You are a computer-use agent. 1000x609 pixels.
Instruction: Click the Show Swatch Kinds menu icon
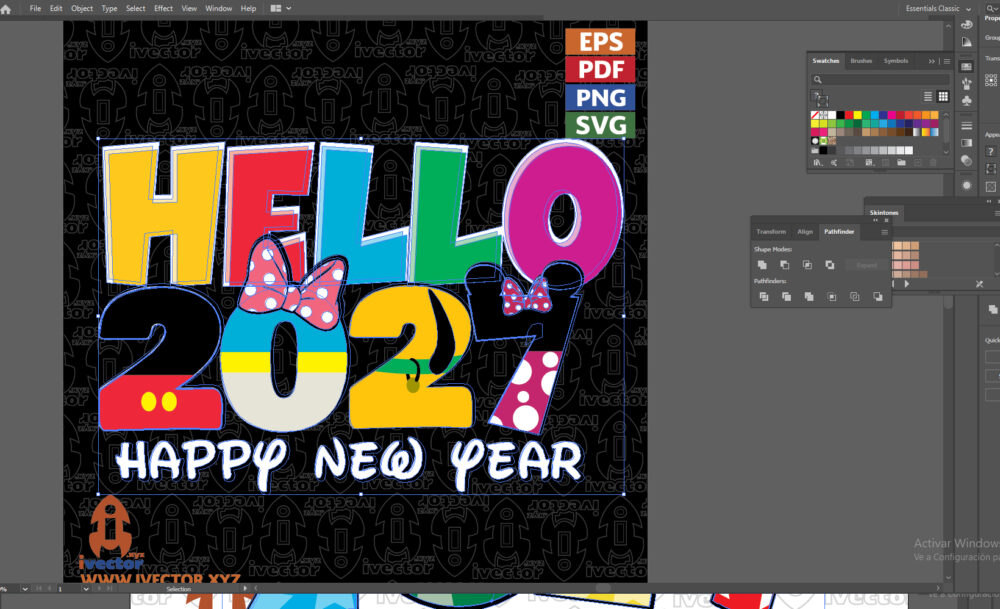(869, 163)
